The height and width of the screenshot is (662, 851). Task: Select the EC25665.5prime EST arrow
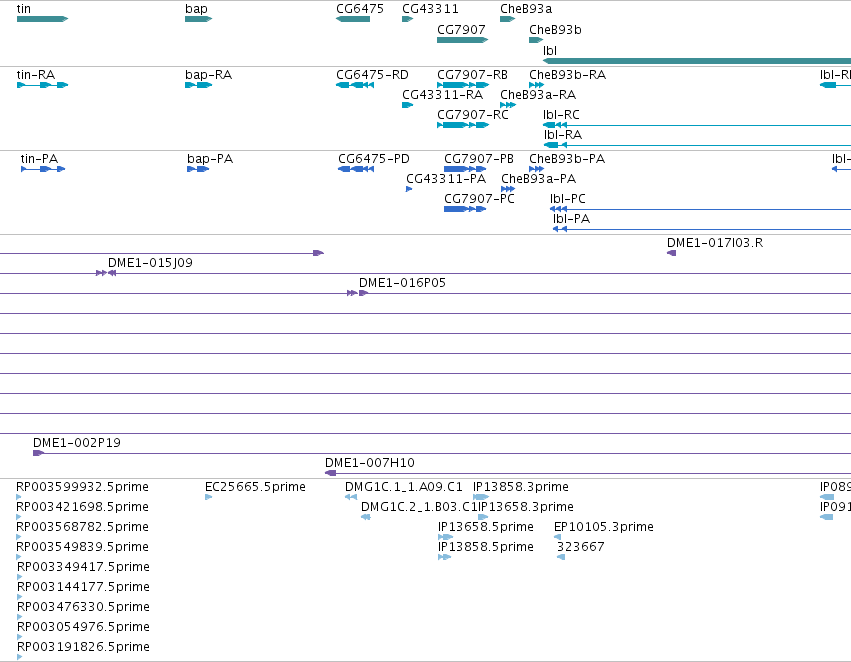pyautogui.click(x=208, y=497)
